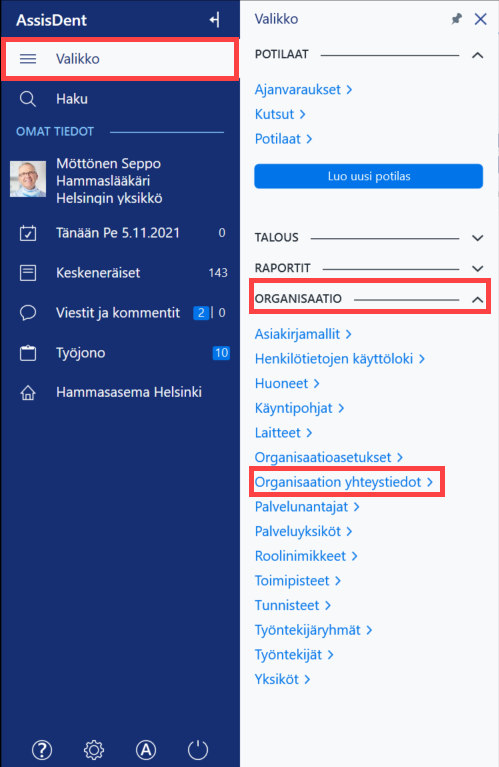Click Möttönen Seppo profile photo
This screenshot has width=499, height=767.
click(x=28, y=179)
